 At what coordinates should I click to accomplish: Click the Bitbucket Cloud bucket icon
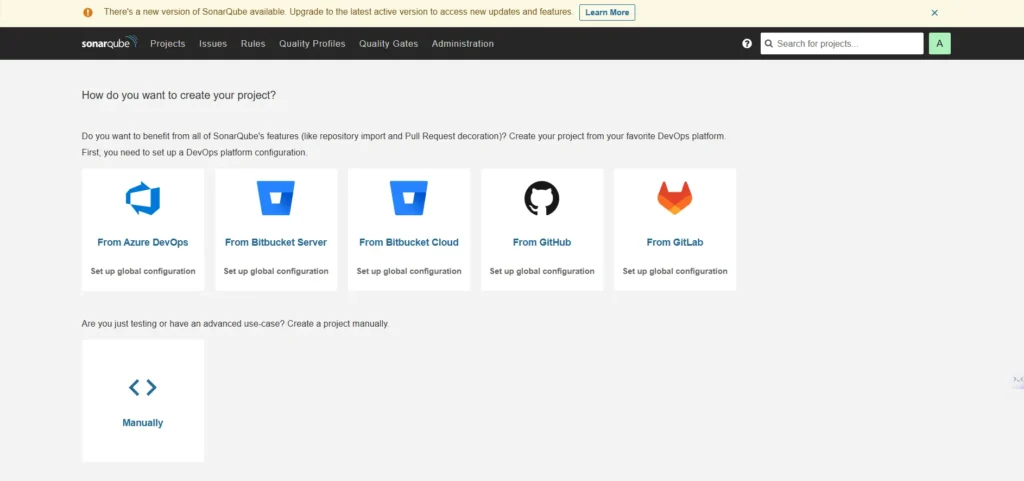pos(408,199)
